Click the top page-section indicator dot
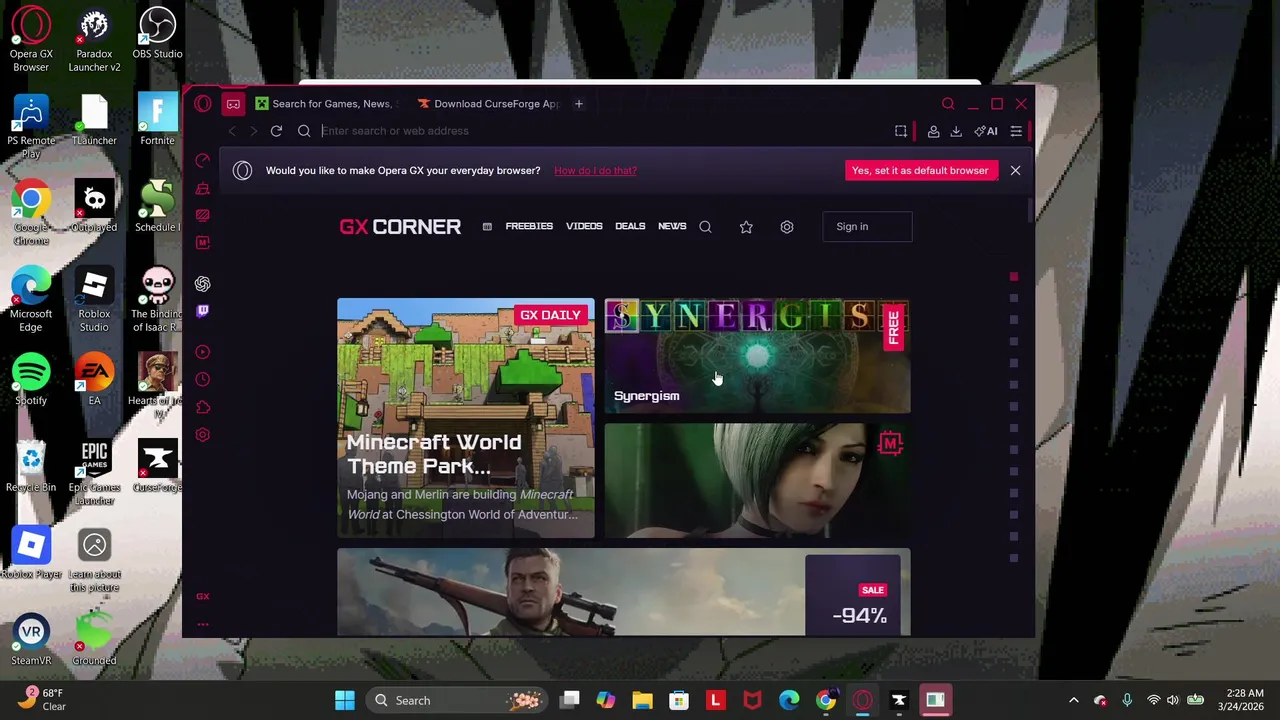 tap(1013, 277)
